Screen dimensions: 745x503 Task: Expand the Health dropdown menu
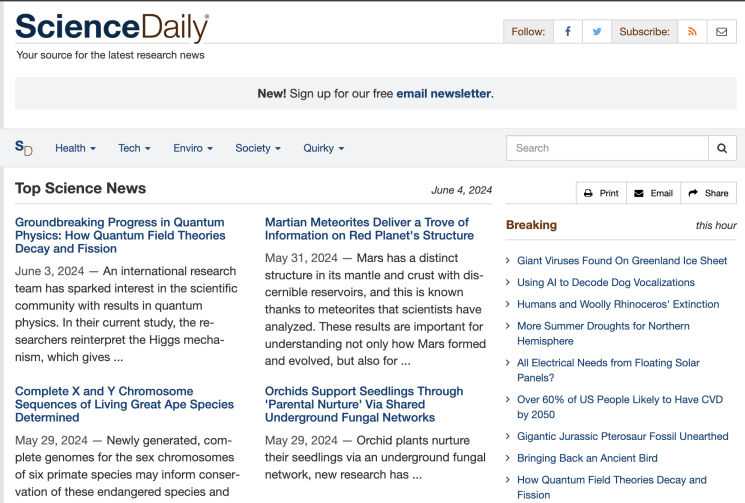(x=75, y=148)
